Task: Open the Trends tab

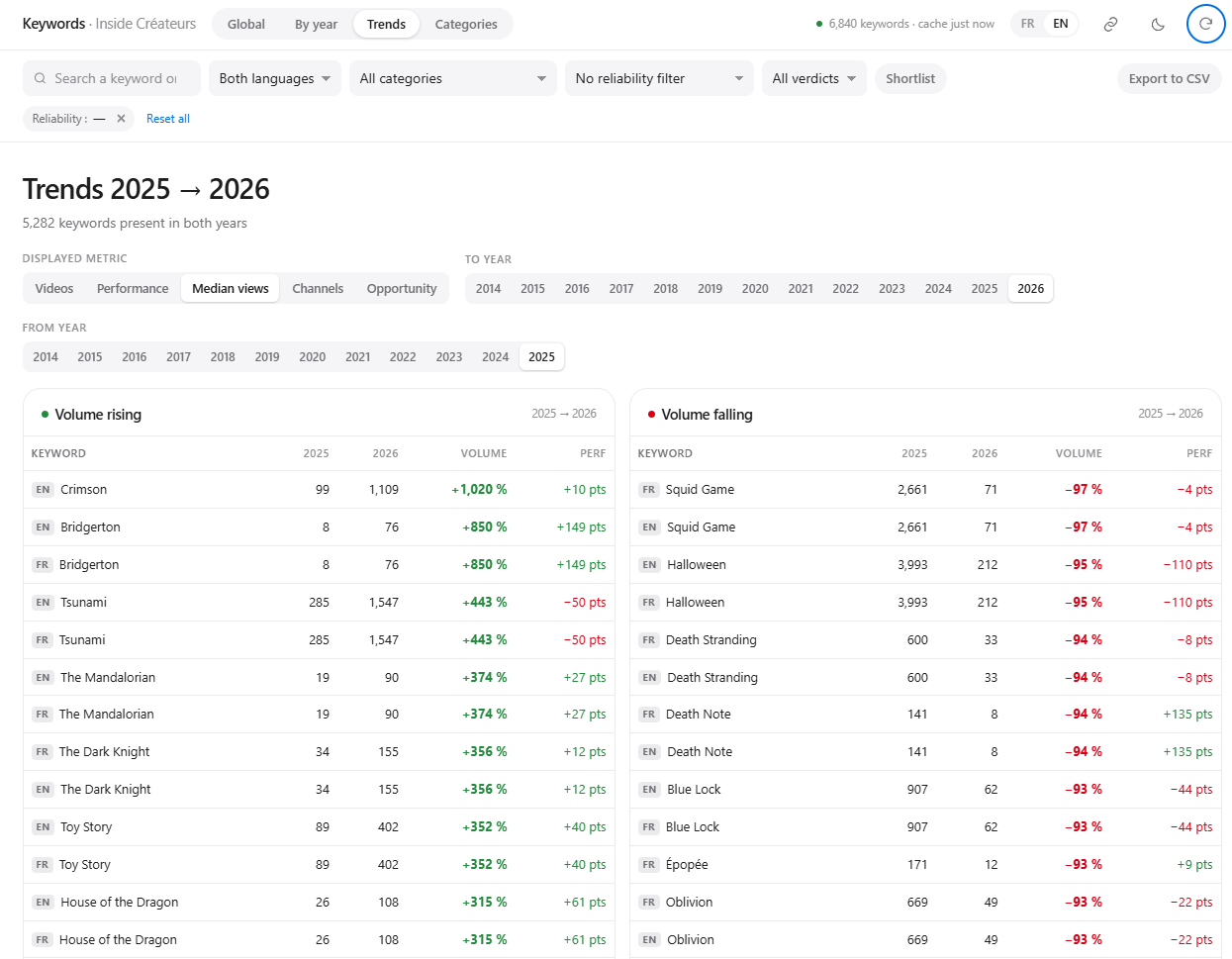Action: 386,24
